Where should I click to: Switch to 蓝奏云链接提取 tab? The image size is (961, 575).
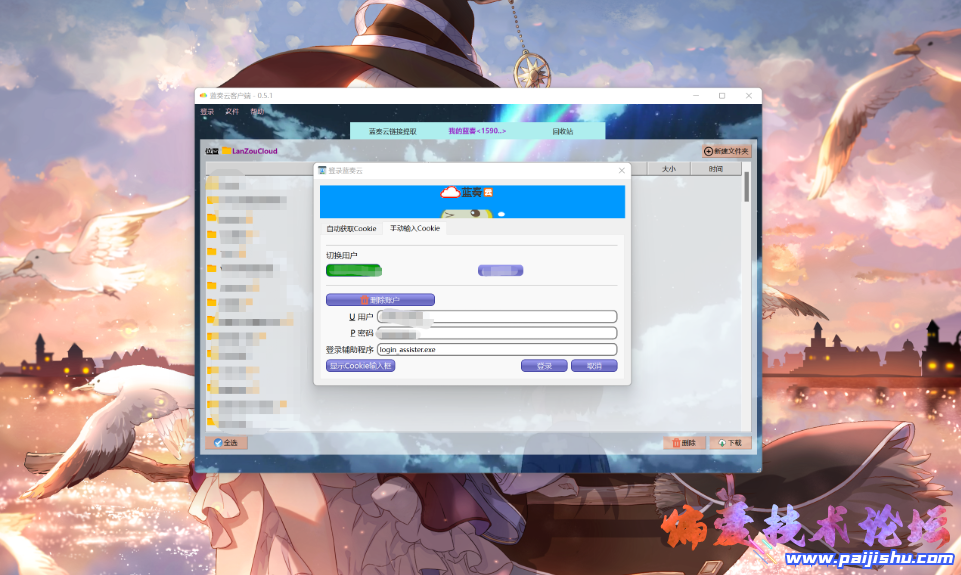[392, 131]
